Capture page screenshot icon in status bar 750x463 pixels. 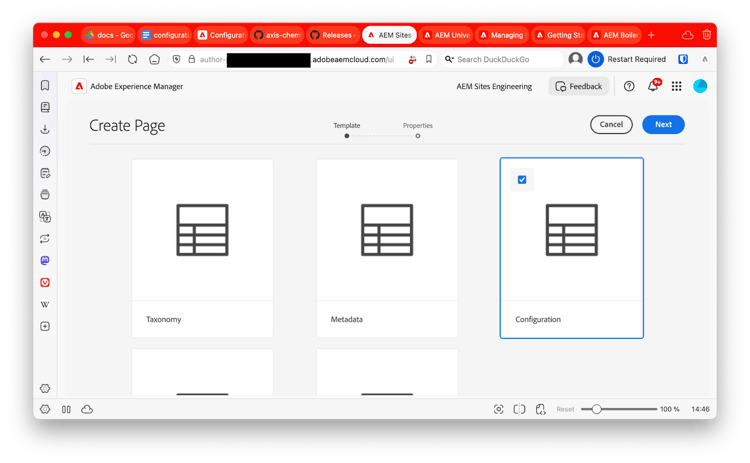[498, 409]
